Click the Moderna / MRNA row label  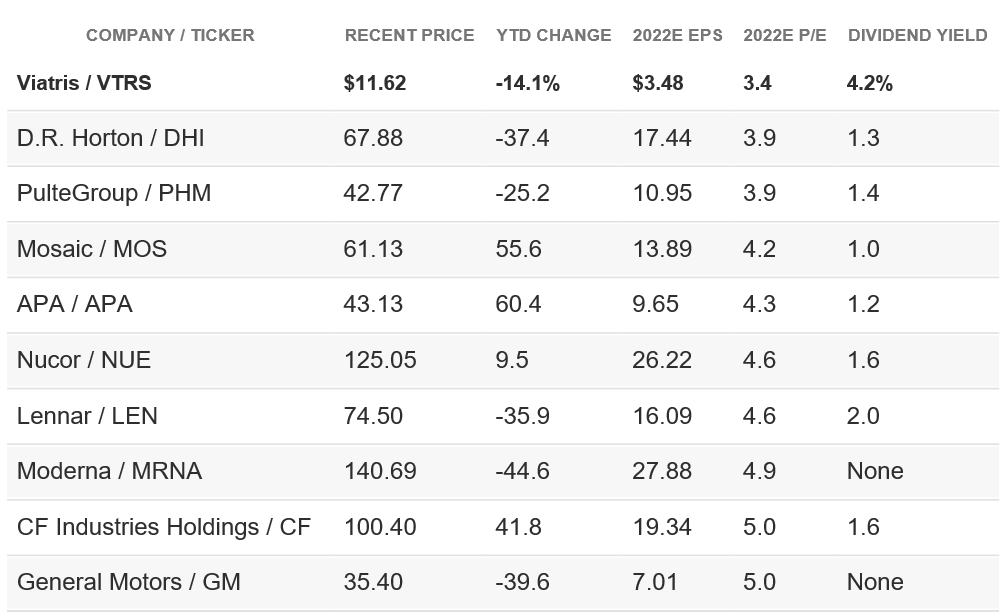[x=109, y=471]
